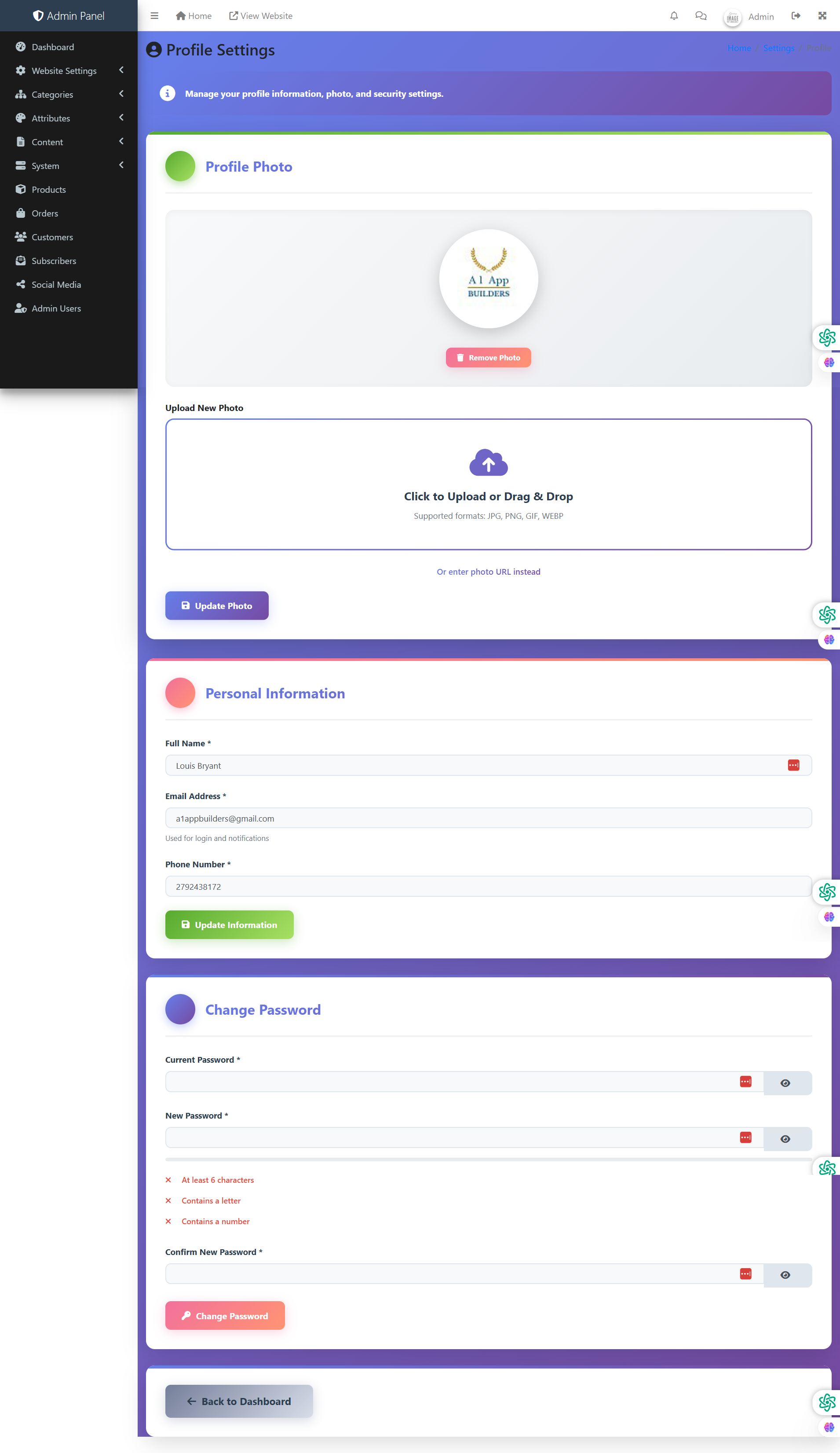The width and height of the screenshot is (840, 1453).
Task: Toggle sidebar with the hamburger icon
Action: (154, 16)
